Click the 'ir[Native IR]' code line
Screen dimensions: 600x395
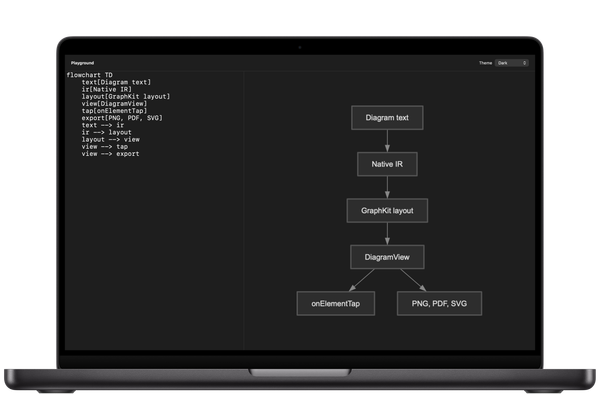pyautogui.click(x=106, y=89)
